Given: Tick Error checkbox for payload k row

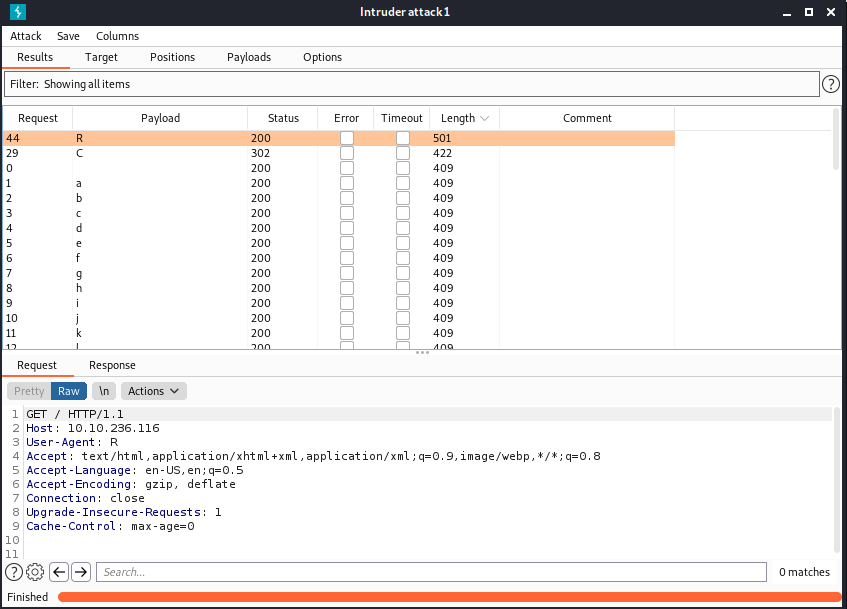Looking at the screenshot, I should pos(347,333).
